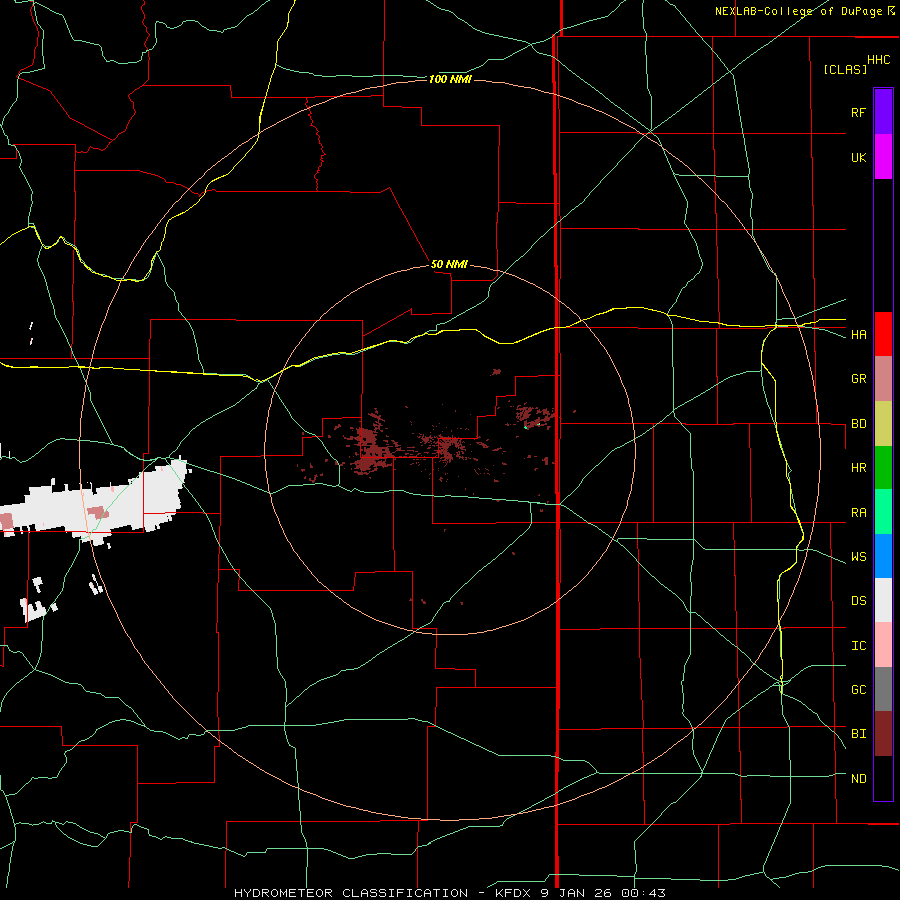Viewport: 900px width, 900px height.
Task: Click the UK legend label
Action: pyautogui.click(x=858, y=157)
